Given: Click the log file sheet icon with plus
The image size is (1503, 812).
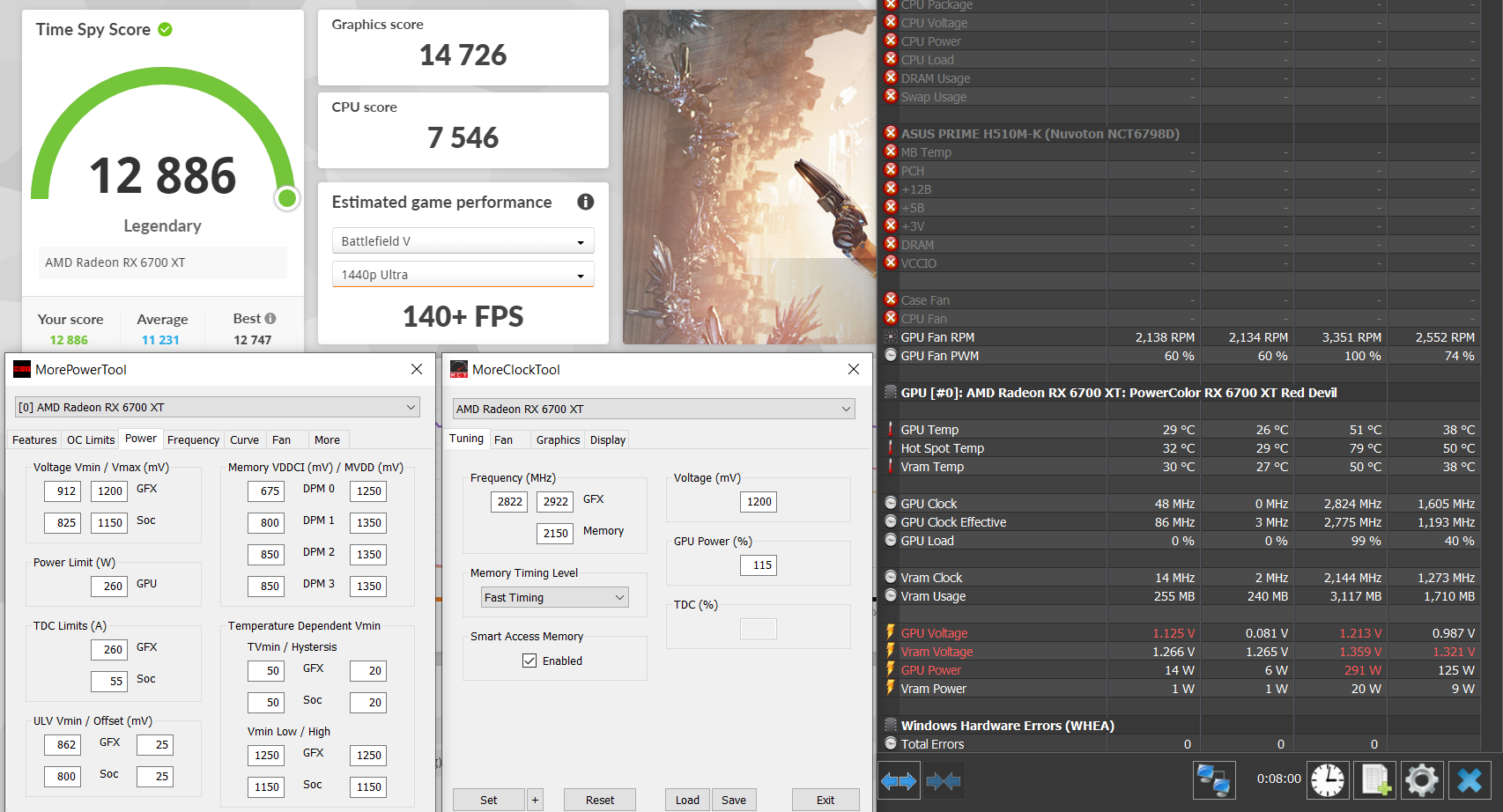Looking at the screenshot, I should click(1375, 780).
